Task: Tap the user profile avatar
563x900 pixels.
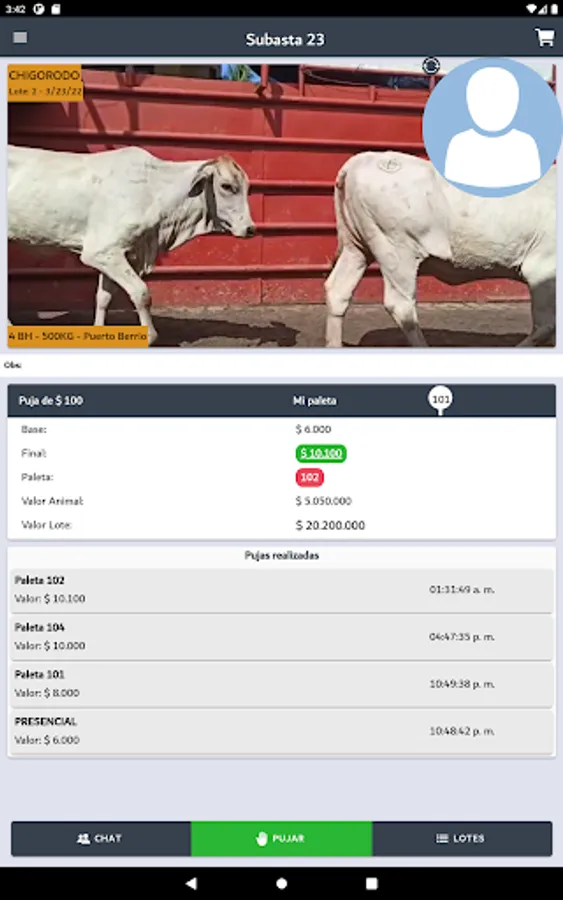Action: tap(492, 127)
